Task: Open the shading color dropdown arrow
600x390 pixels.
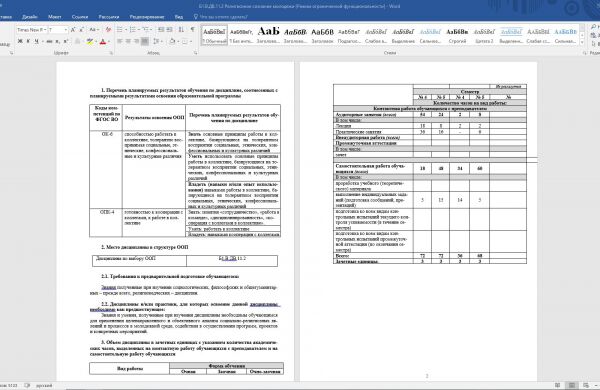Action: pos(178,41)
